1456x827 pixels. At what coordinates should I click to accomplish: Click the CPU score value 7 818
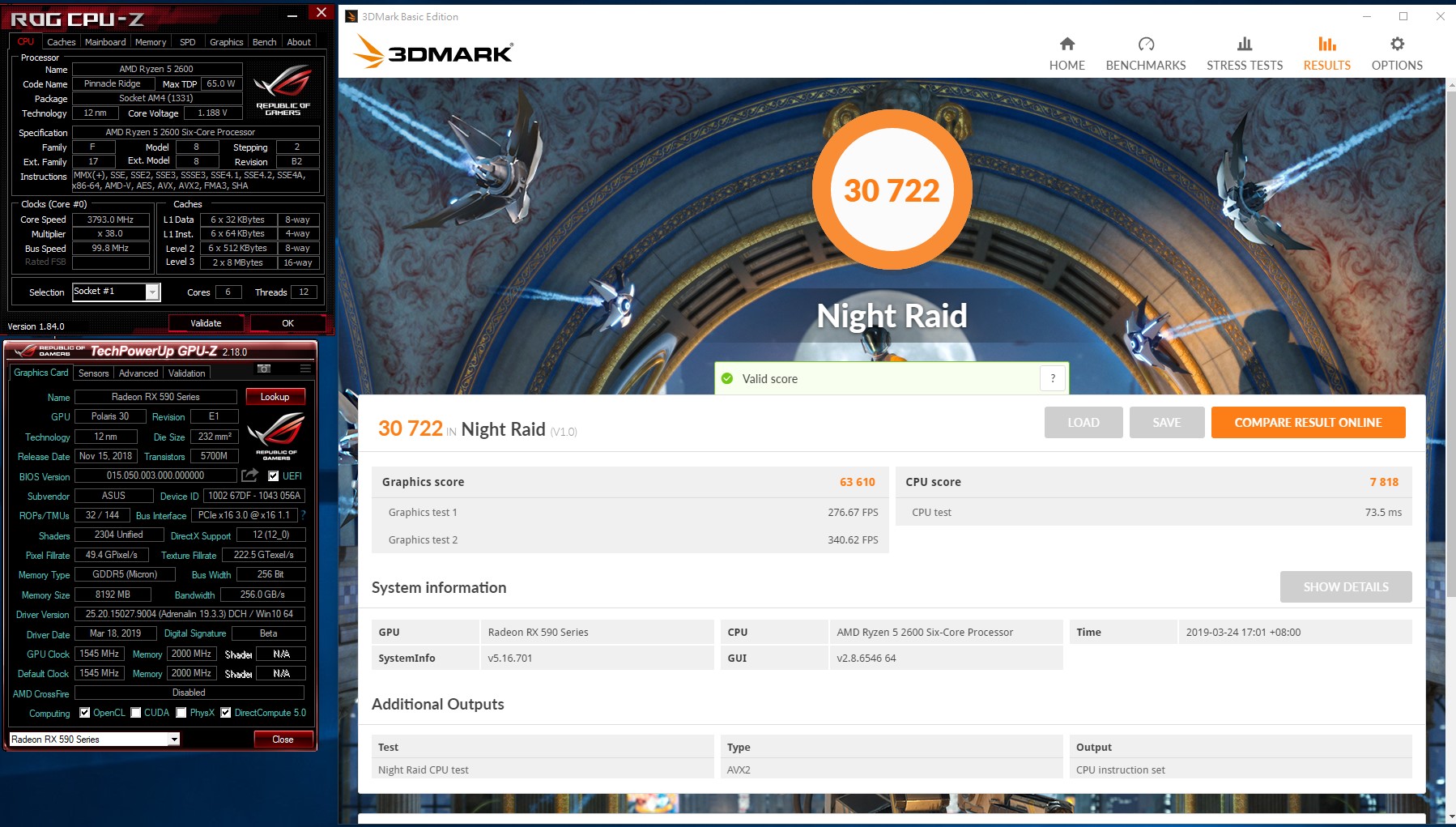pos(1384,482)
